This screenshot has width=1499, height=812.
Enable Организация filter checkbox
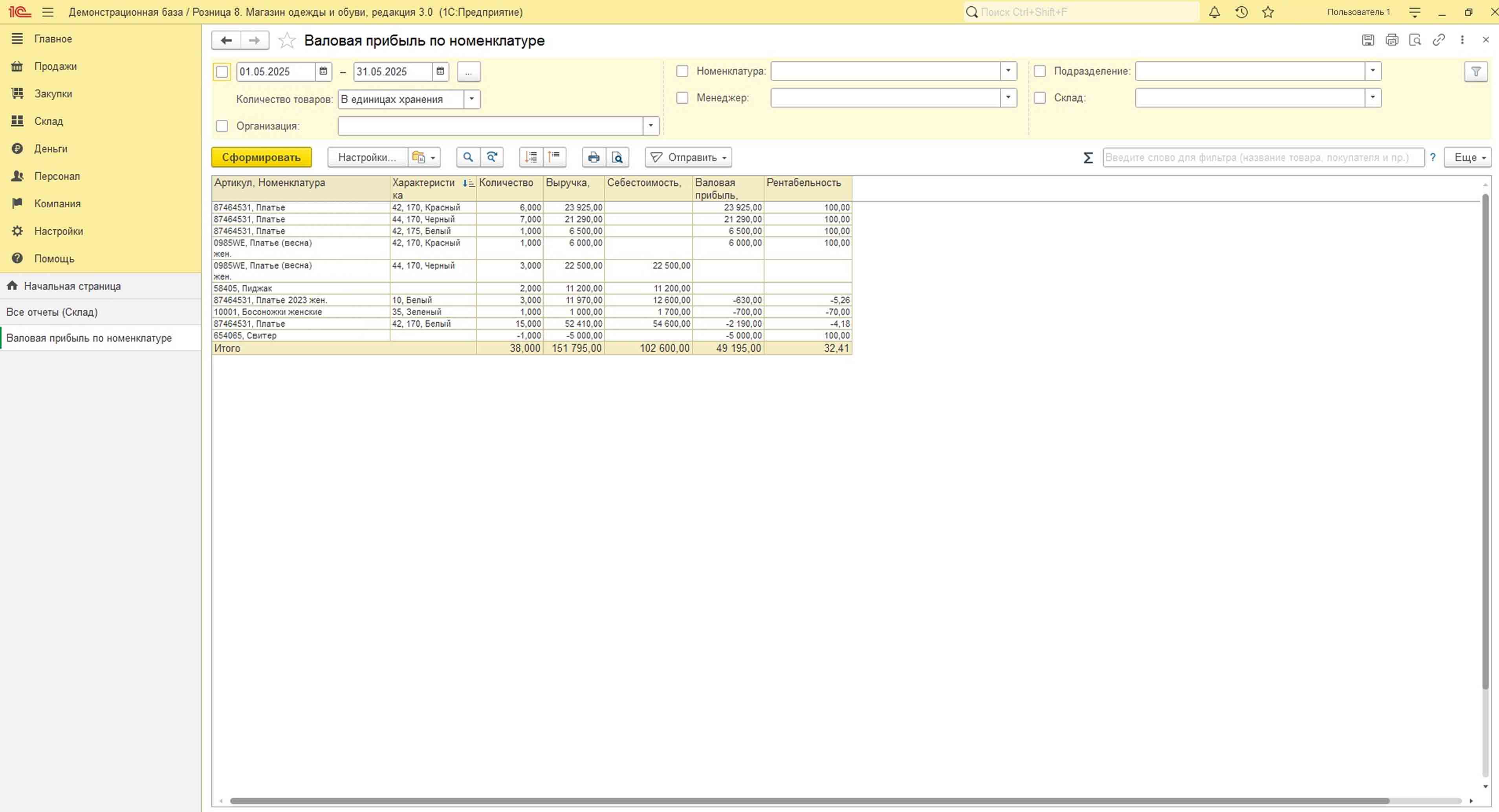[222, 126]
